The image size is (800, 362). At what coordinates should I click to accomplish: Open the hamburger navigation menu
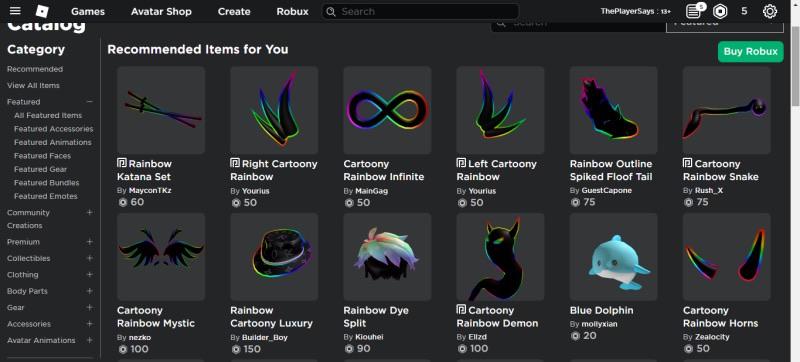15,11
